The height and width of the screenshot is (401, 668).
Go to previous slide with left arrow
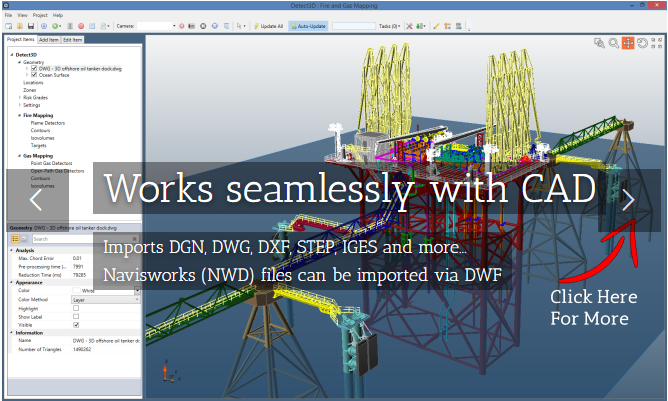click(36, 199)
